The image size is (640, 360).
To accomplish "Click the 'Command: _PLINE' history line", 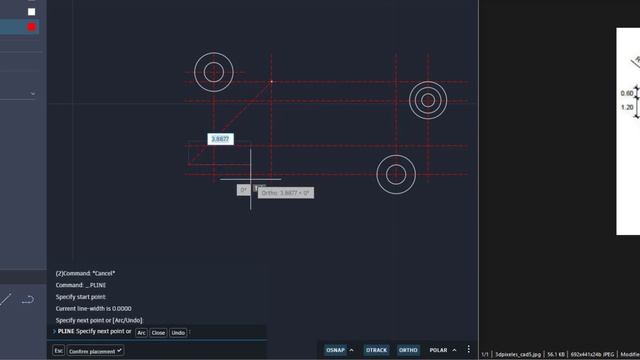I will coord(81,285).
